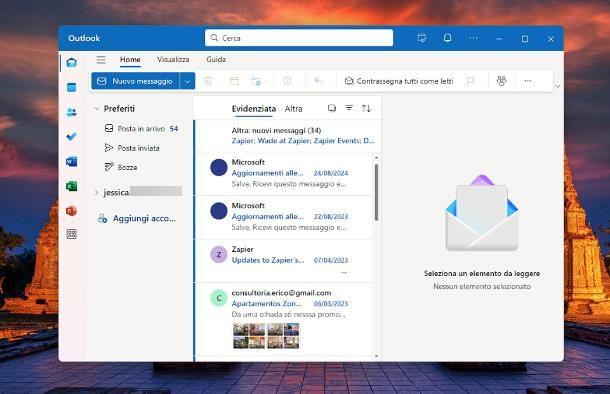Click the Delete trash icon in toolbar

pyautogui.click(x=208, y=81)
